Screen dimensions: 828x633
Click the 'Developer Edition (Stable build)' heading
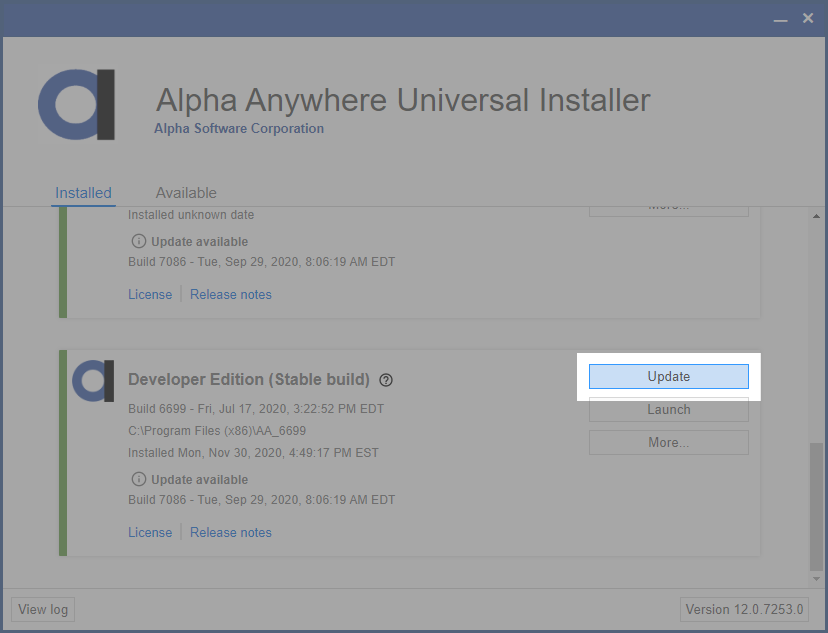pyautogui.click(x=249, y=380)
